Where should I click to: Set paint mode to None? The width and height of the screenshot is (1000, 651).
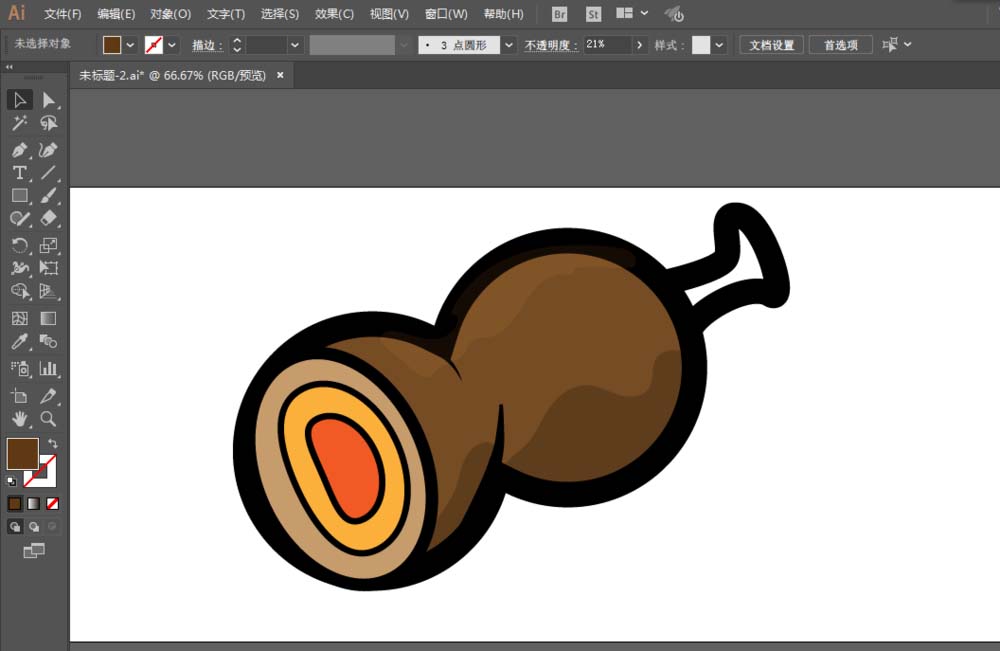click(x=52, y=504)
